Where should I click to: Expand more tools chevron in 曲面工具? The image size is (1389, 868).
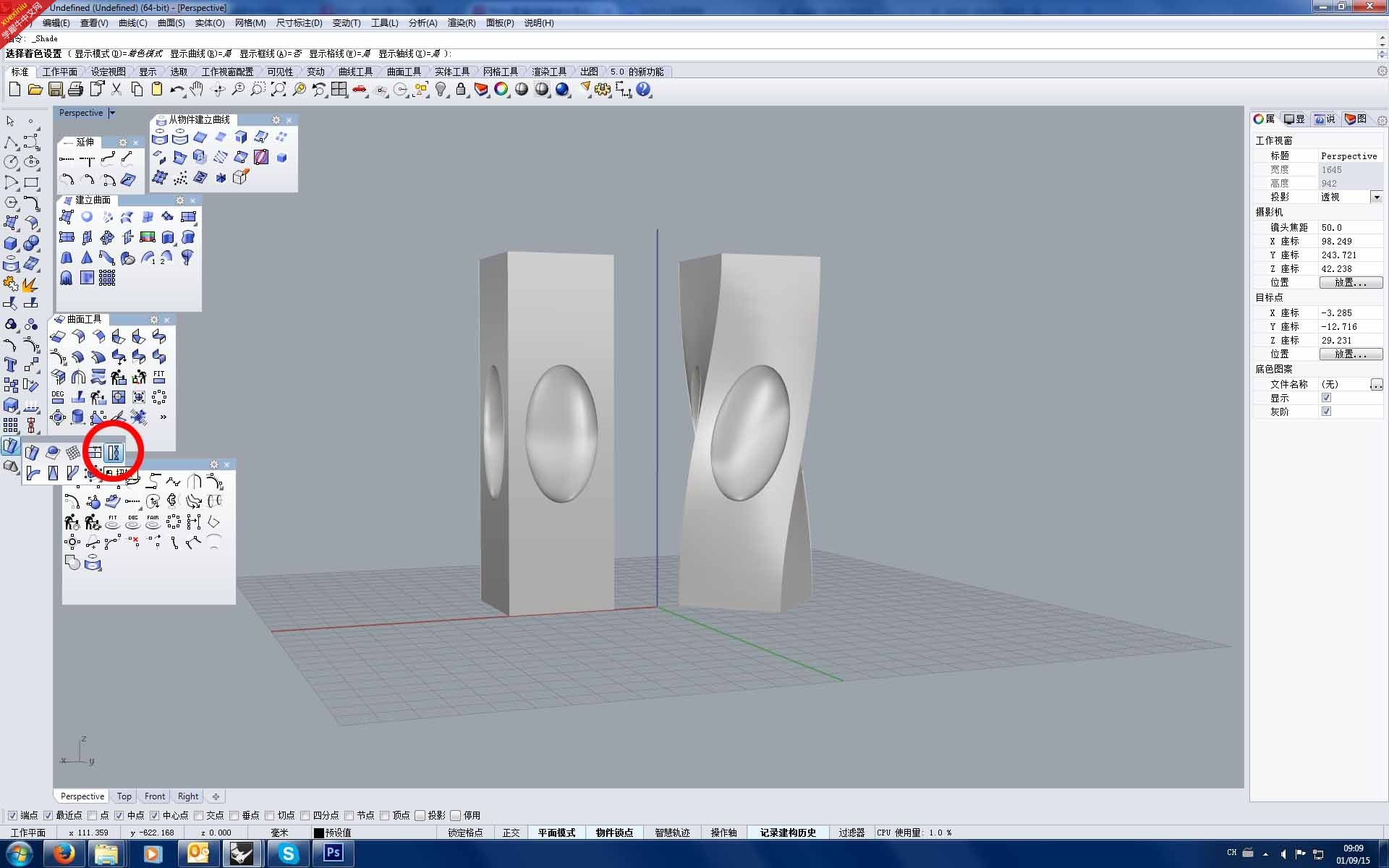(x=163, y=417)
